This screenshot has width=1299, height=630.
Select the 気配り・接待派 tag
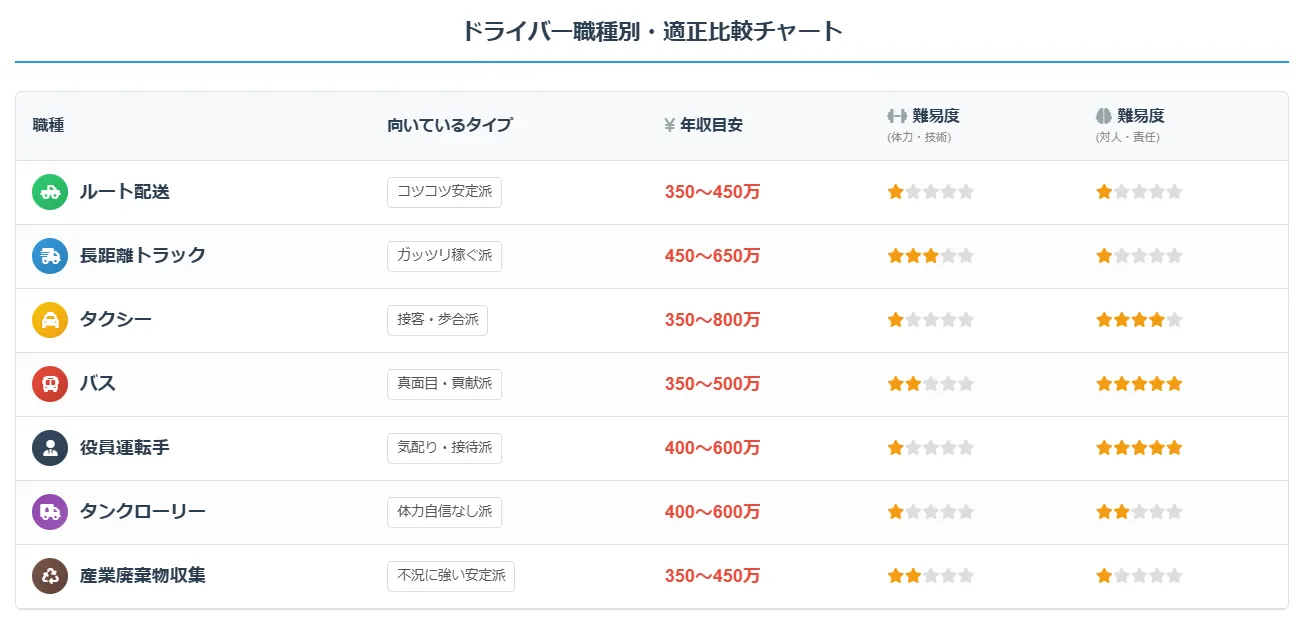point(444,448)
